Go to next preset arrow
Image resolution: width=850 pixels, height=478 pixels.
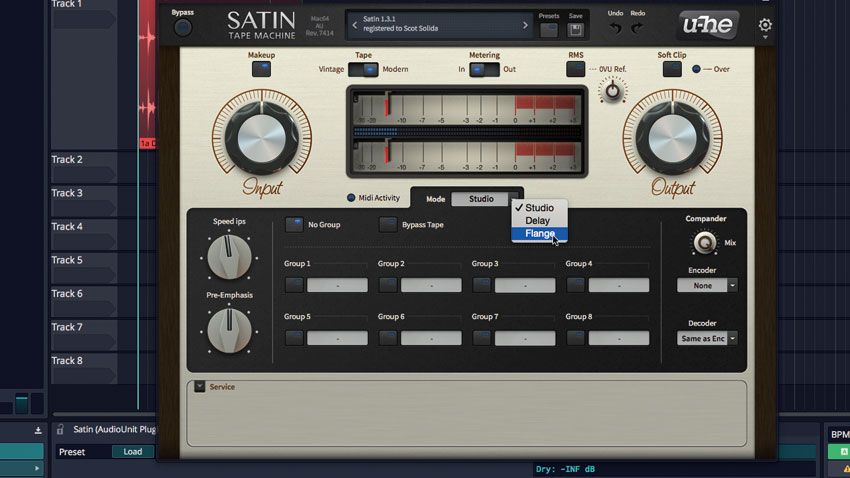[525, 25]
